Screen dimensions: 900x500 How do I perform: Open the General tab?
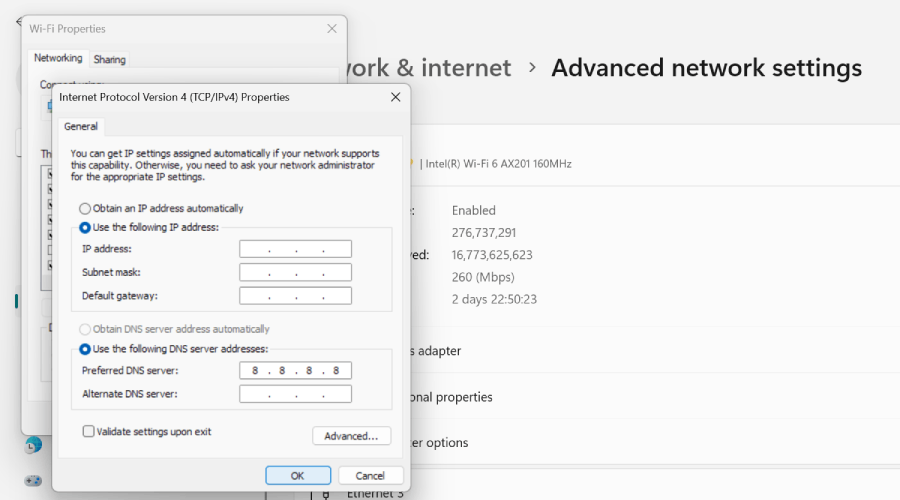(x=81, y=126)
